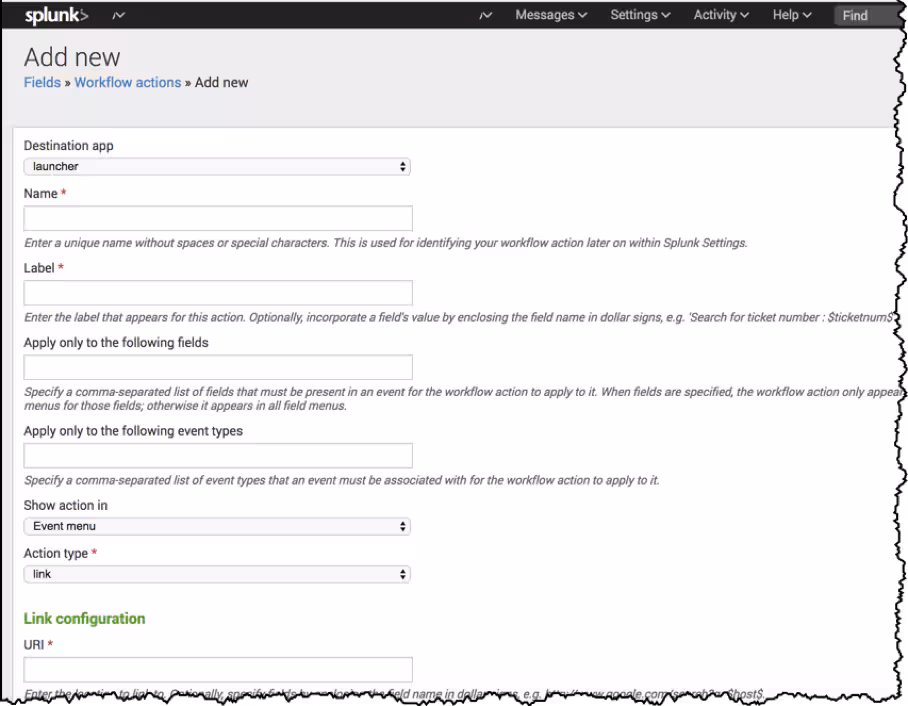Viewport: 908px width, 706px height.
Task: Click the 'Link configuration' section heading
Action: pos(84,619)
